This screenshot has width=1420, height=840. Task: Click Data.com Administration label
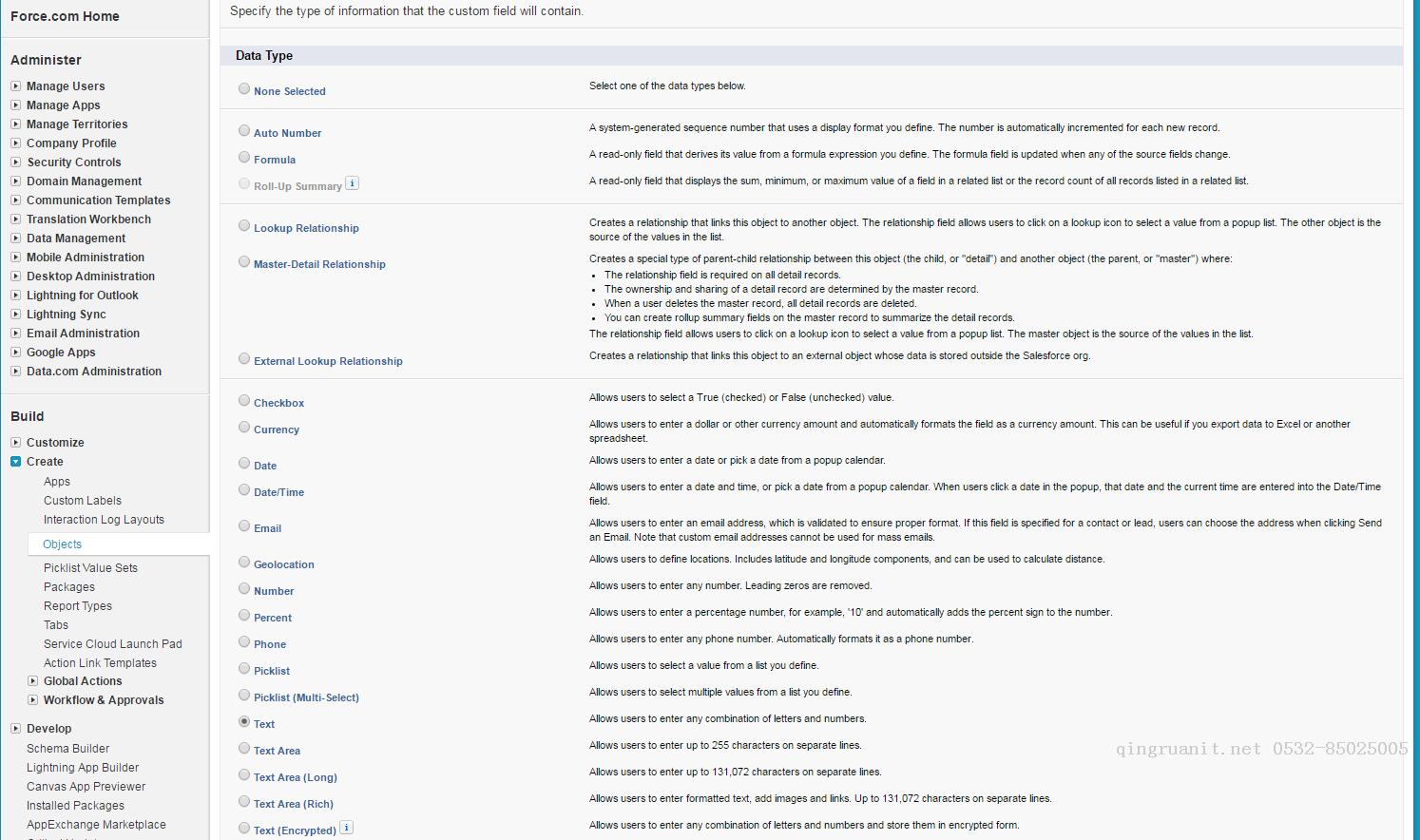click(94, 372)
